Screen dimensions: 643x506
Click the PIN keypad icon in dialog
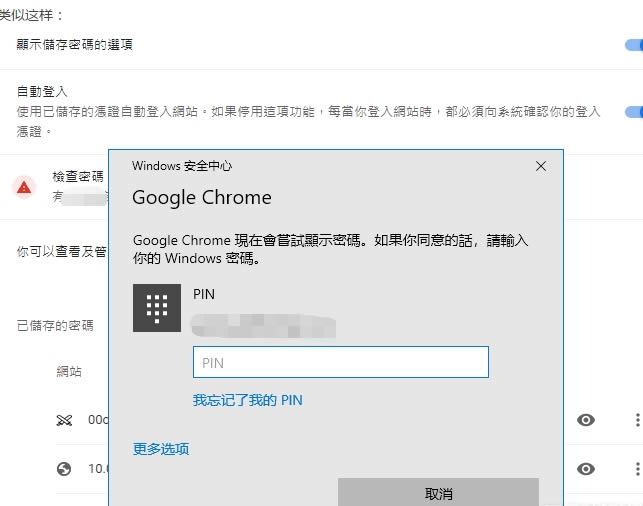(x=157, y=307)
